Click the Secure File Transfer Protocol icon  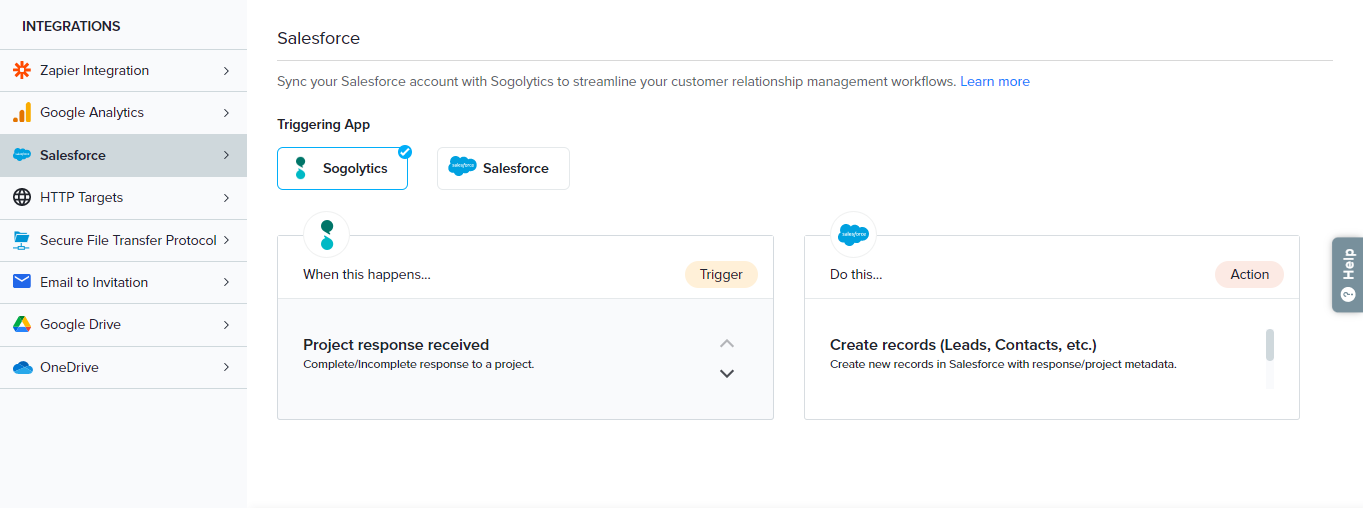point(22,240)
